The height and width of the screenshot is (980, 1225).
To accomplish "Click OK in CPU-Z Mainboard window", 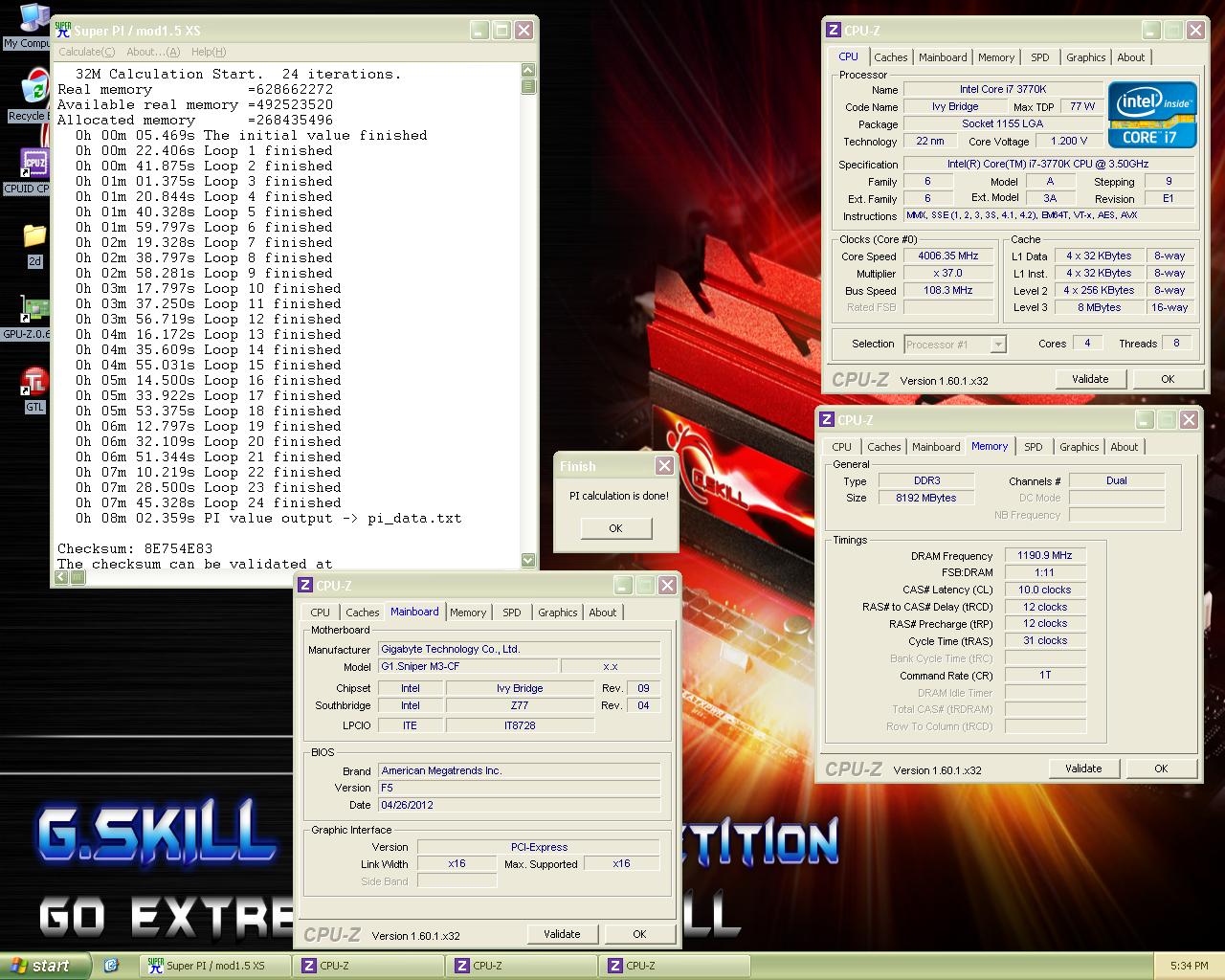I will 639,934.
